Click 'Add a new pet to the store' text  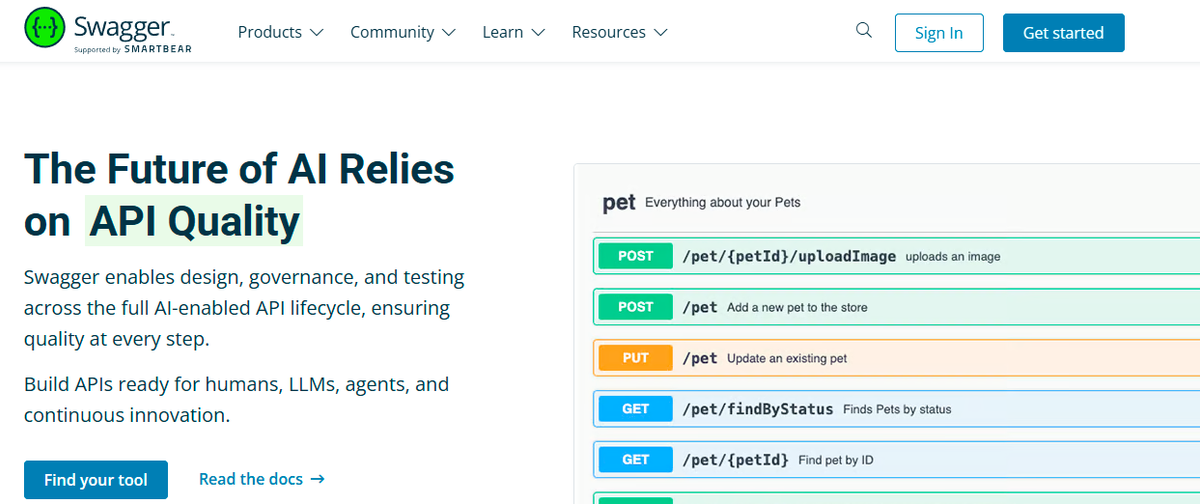797,308
